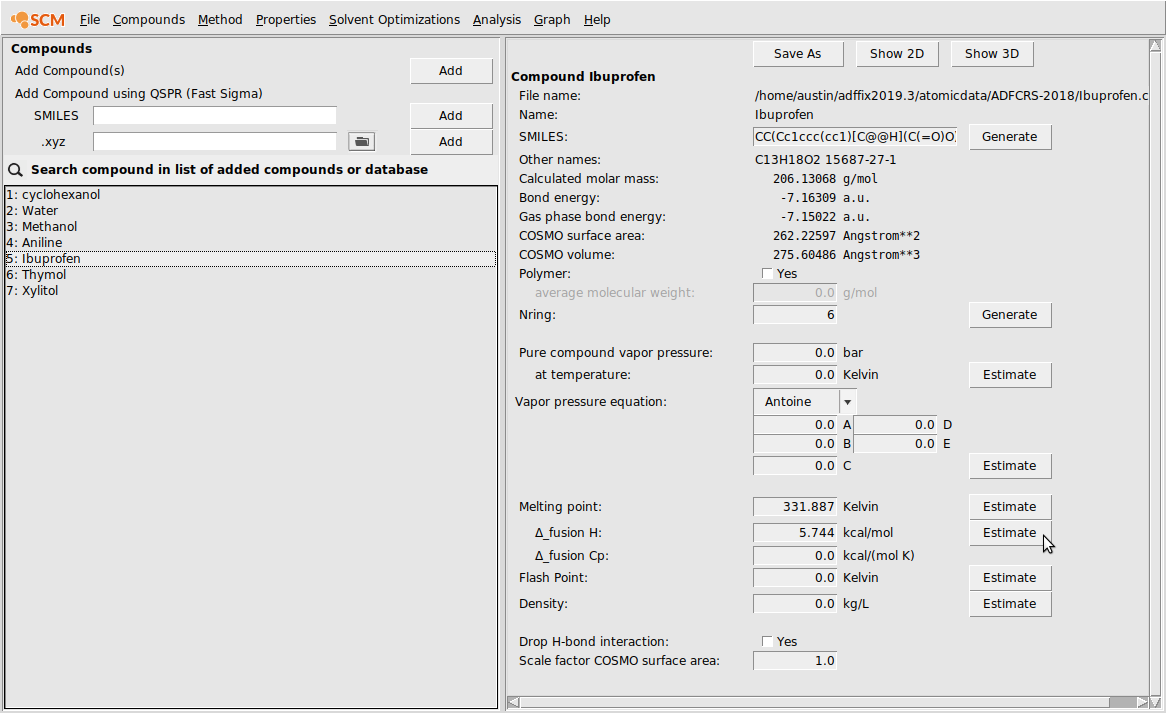
Task: Click the Antoine coefficient C field
Action: coord(795,465)
